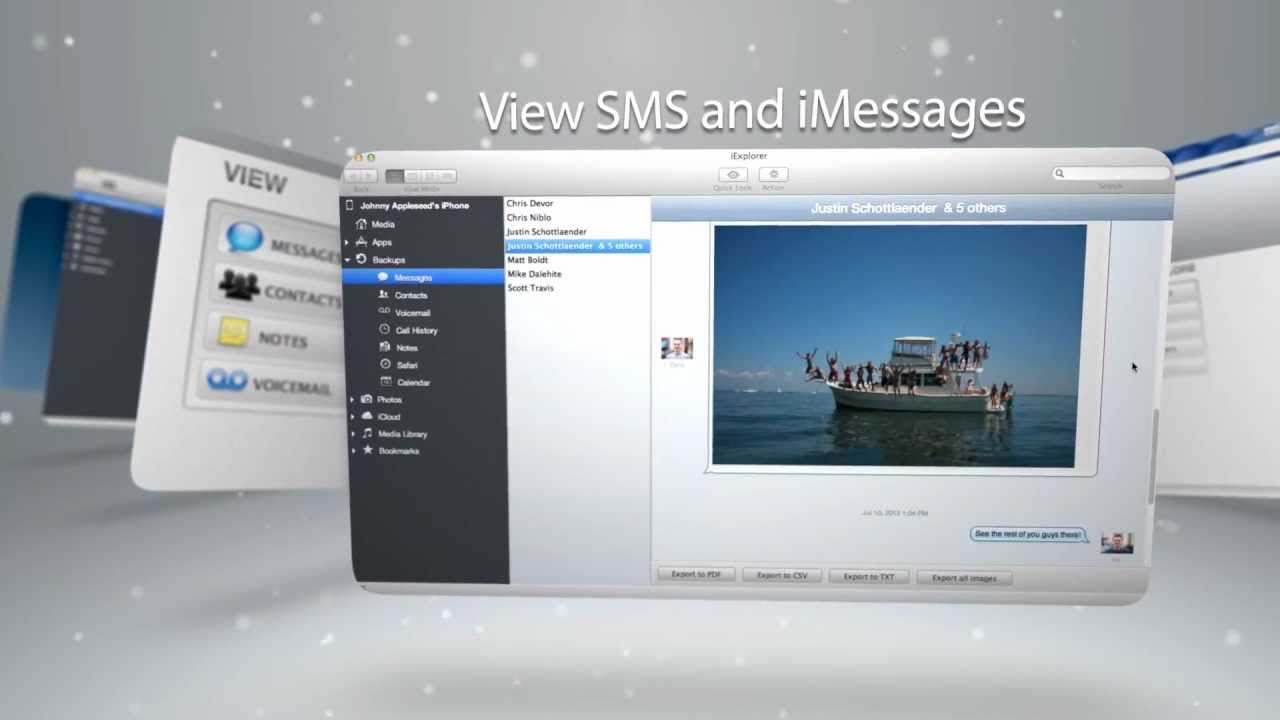Expand the iCloud disclosure triangle

pyautogui.click(x=352, y=416)
